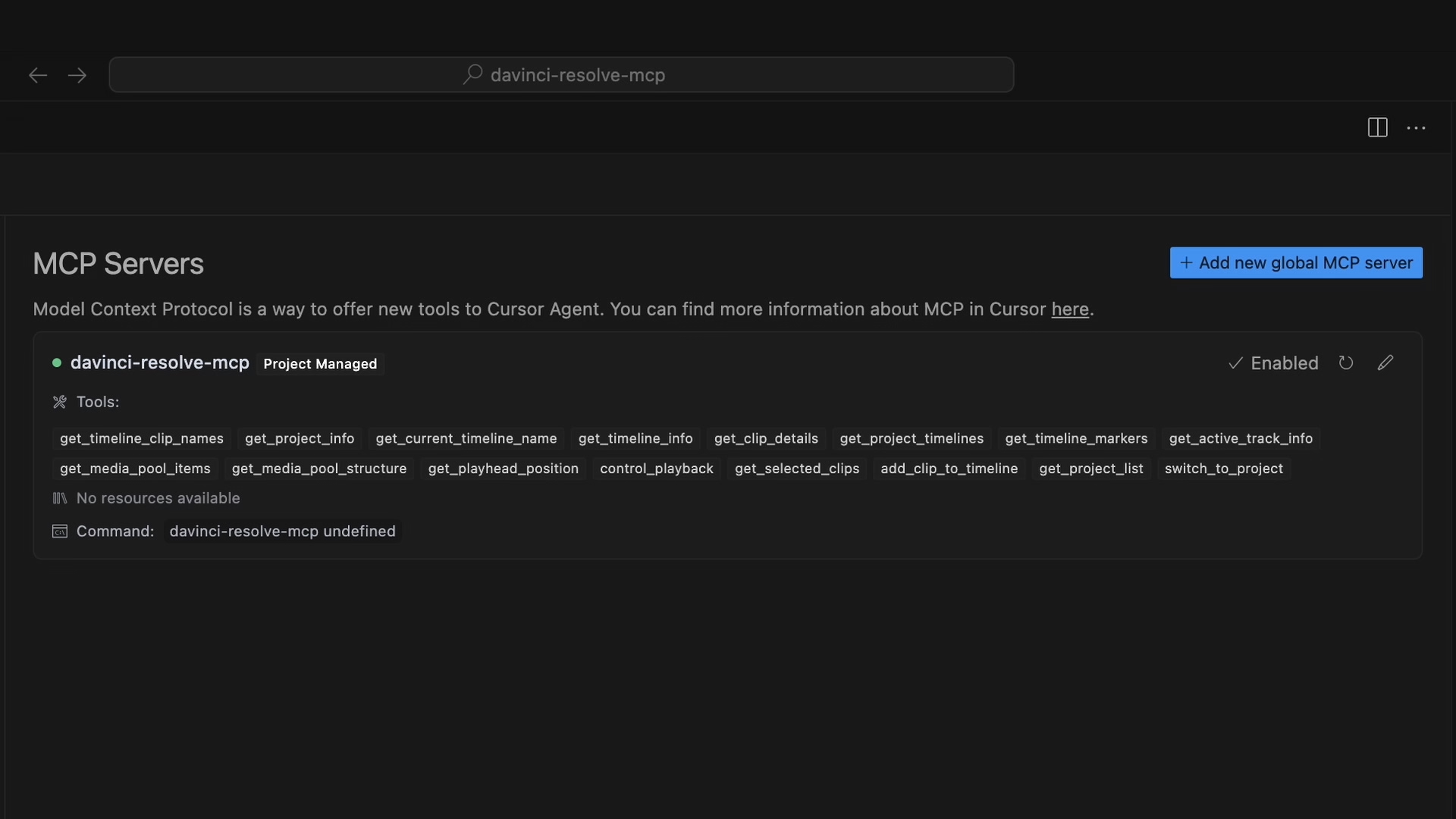Click the MCP Servers heading

tap(118, 262)
